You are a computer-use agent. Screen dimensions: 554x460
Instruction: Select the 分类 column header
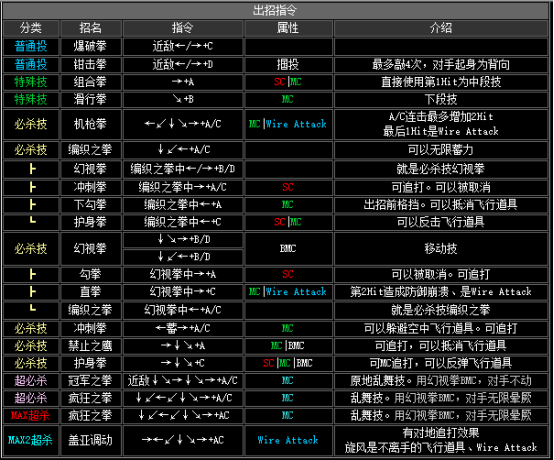[31, 28]
